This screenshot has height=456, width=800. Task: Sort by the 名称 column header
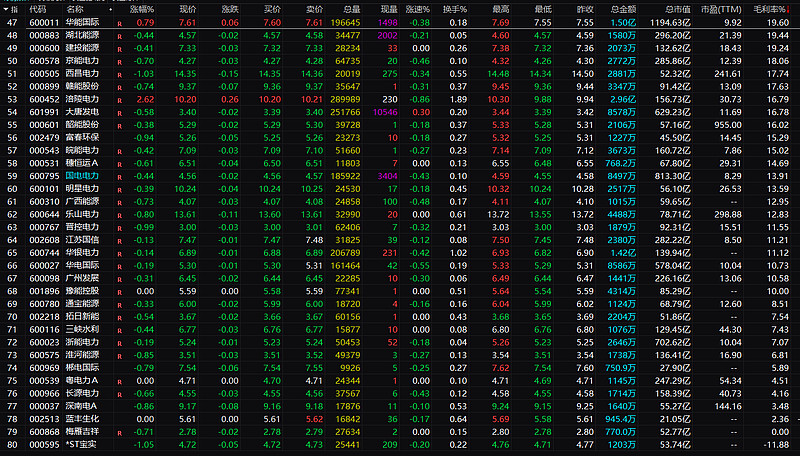point(74,9)
